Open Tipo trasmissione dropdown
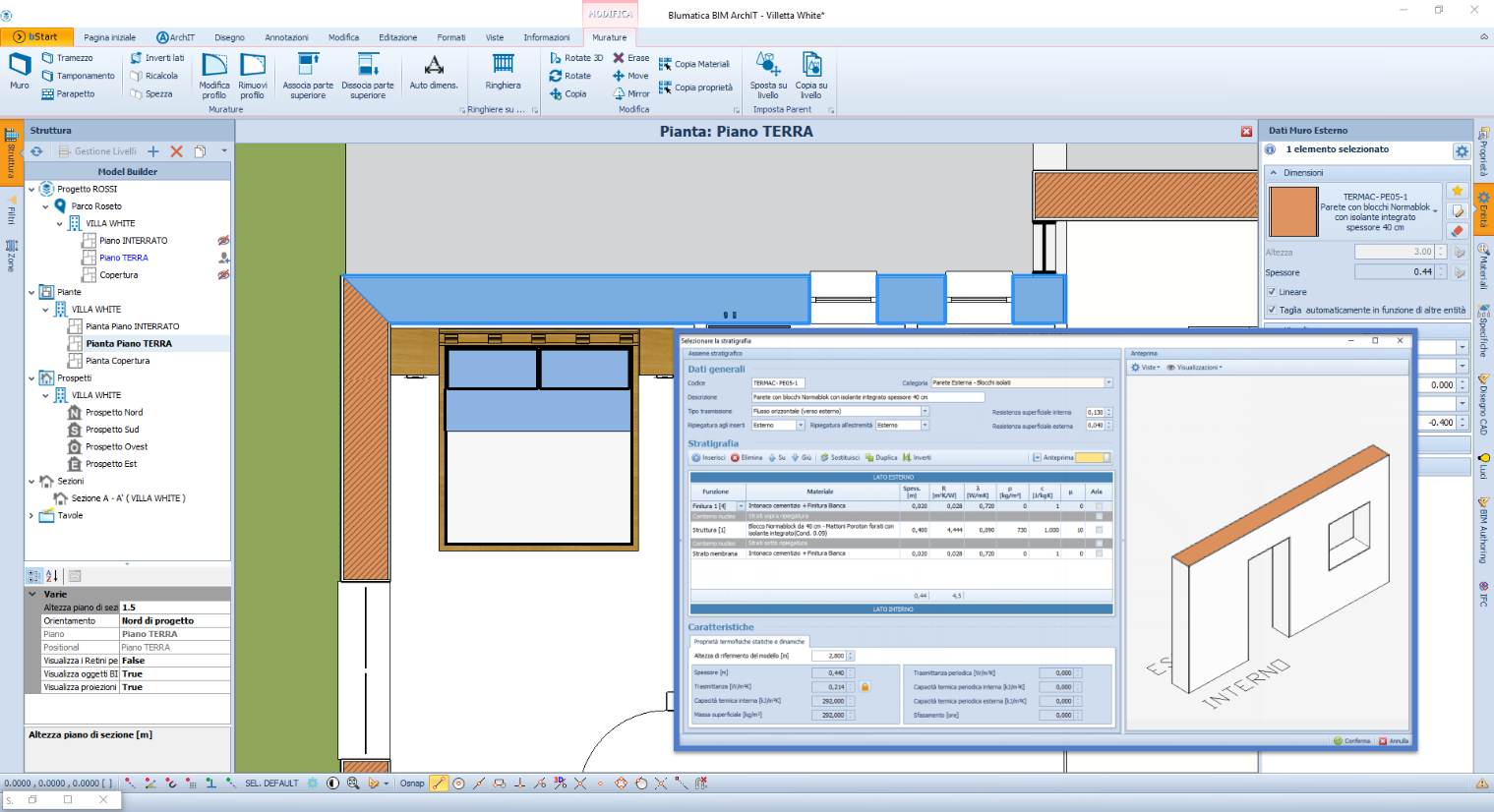This screenshot has width=1494, height=812. pos(925,411)
